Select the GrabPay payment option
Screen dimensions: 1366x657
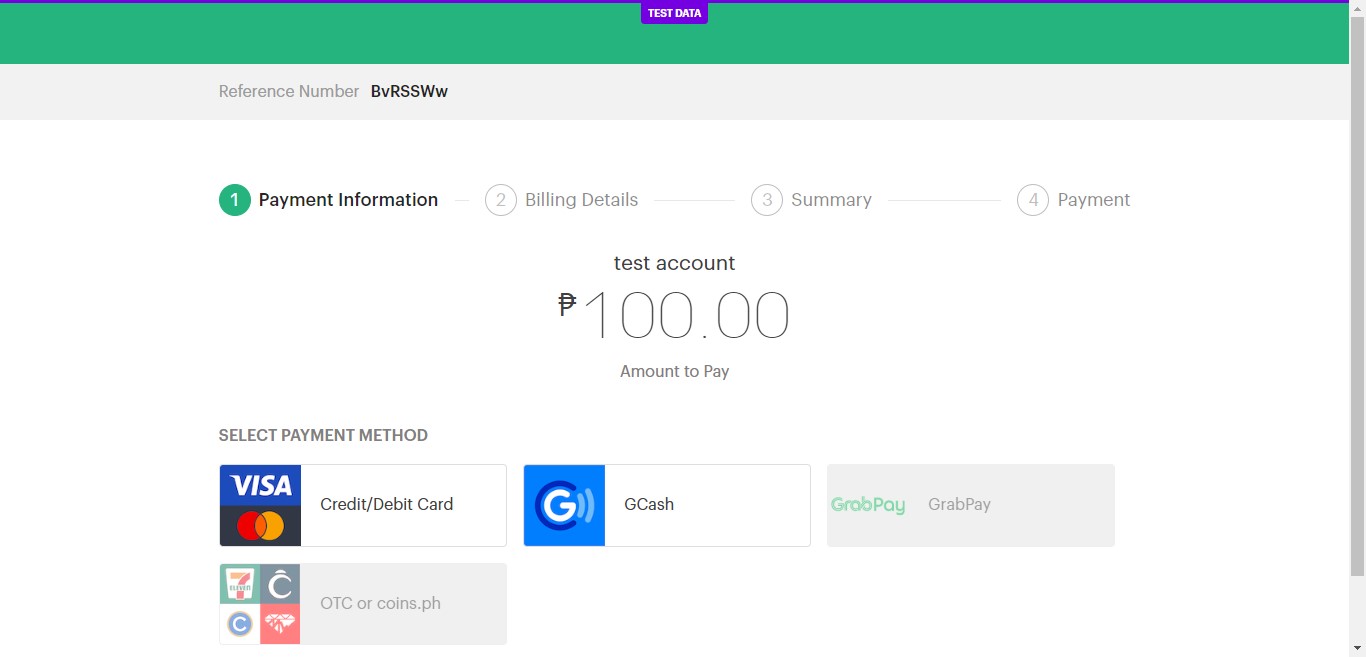(959, 505)
